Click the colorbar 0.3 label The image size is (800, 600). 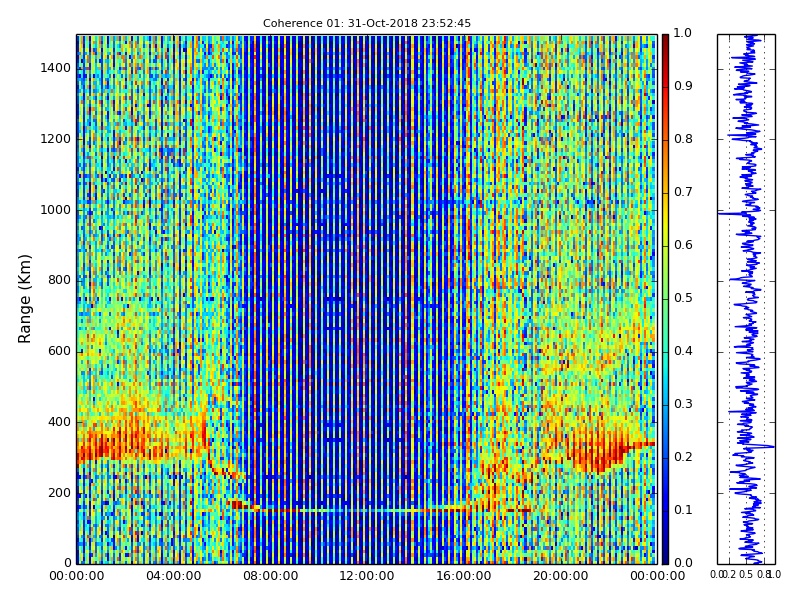pyautogui.click(x=683, y=404)
